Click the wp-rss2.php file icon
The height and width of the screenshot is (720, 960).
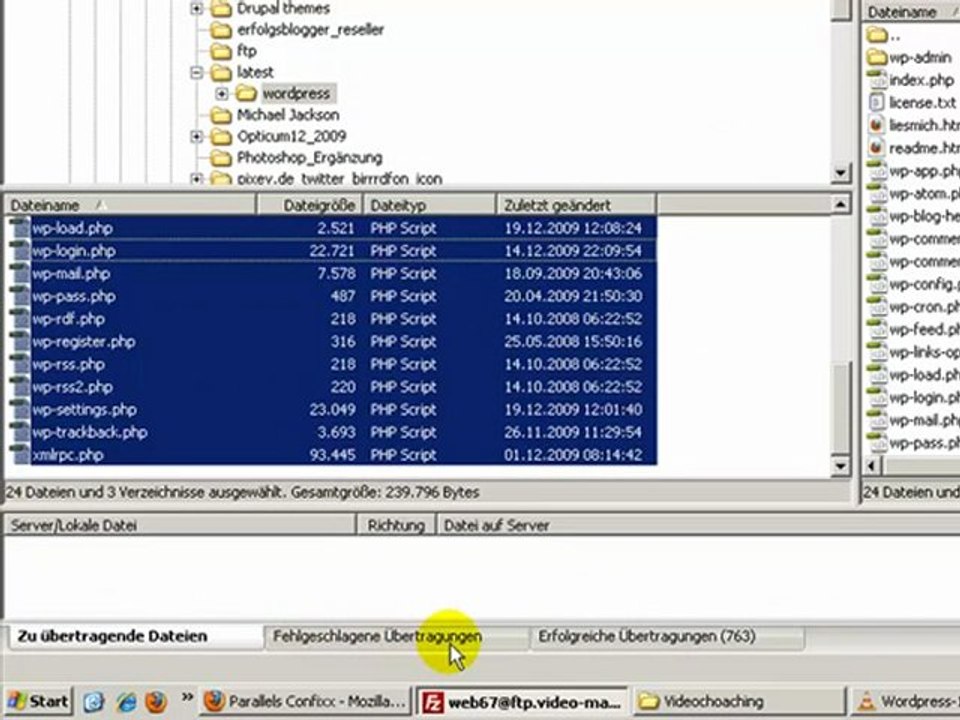pos(20,386)
